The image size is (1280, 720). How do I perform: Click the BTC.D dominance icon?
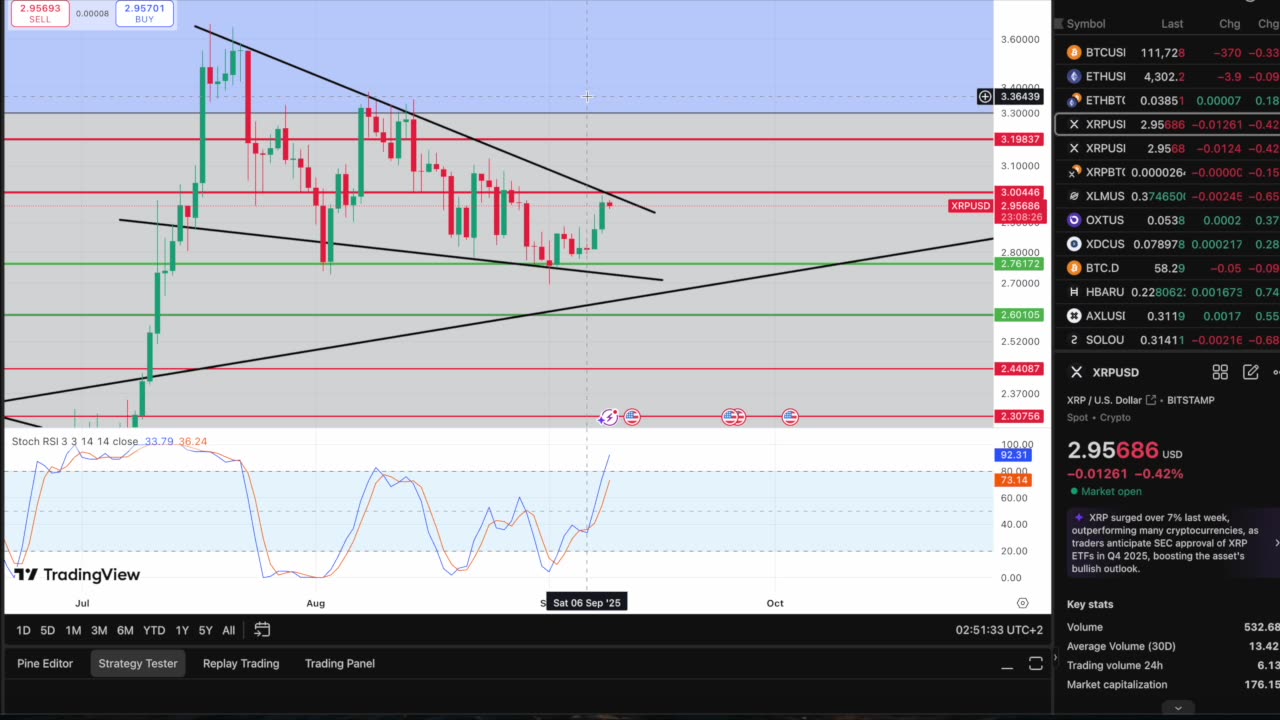click(x=1074, y=268)
